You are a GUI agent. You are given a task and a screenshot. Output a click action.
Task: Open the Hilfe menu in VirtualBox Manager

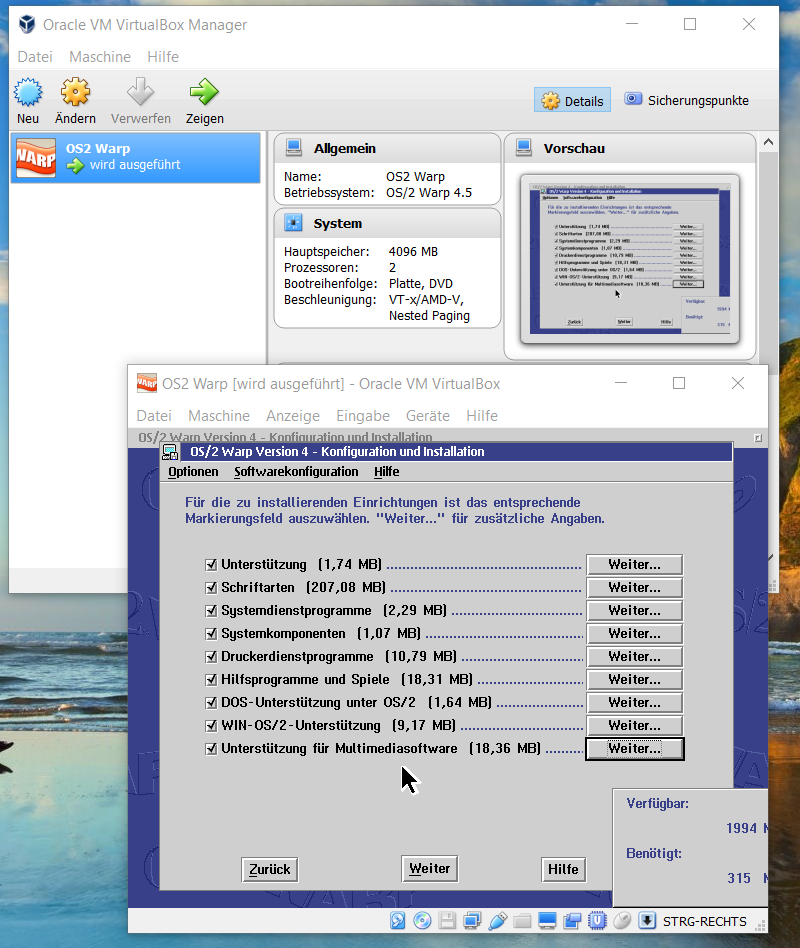pyautogui.click(x=163, y=57)
